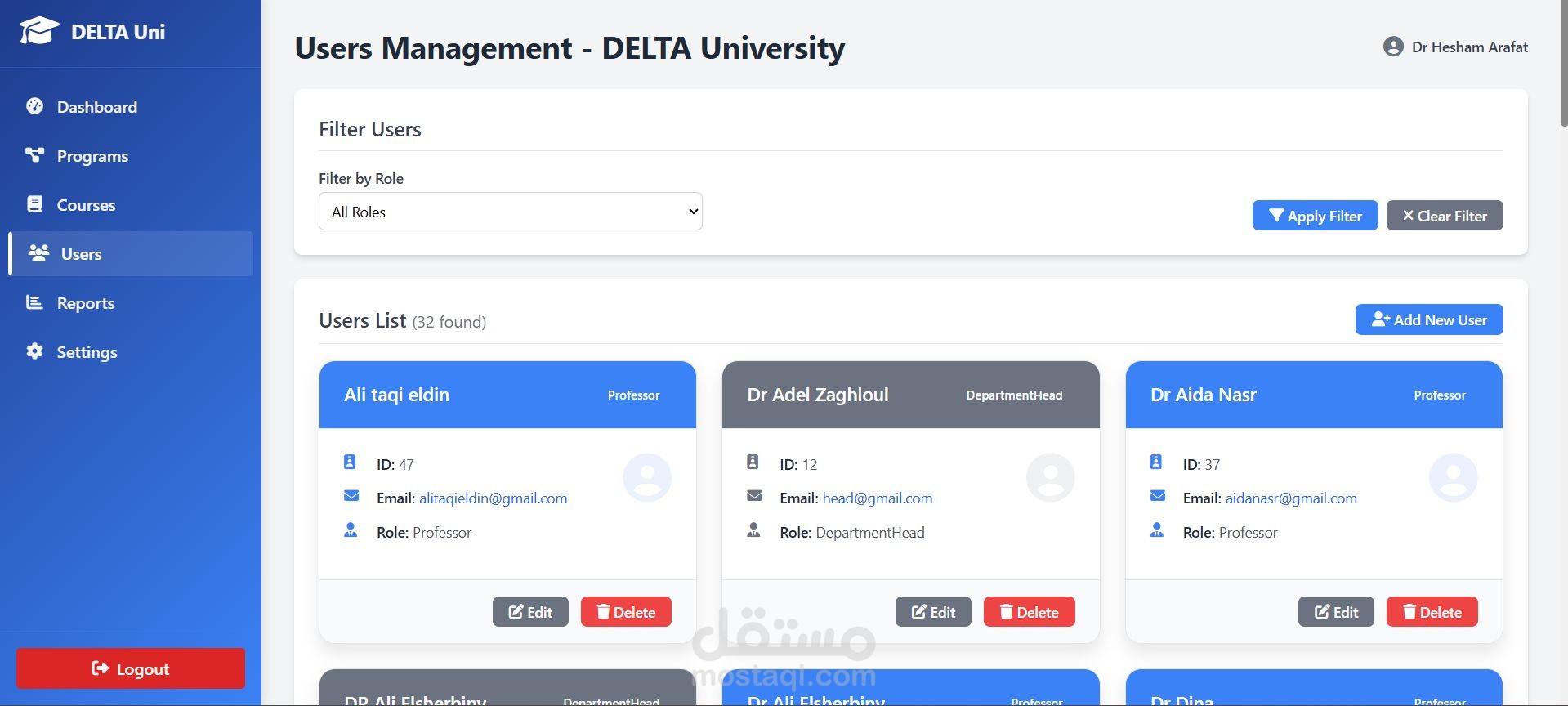Click the DepartmentHead badge on Dr Adel Zaghloul card
1568x706 pixels.
pyautogui.click(x=1014, y=395)
